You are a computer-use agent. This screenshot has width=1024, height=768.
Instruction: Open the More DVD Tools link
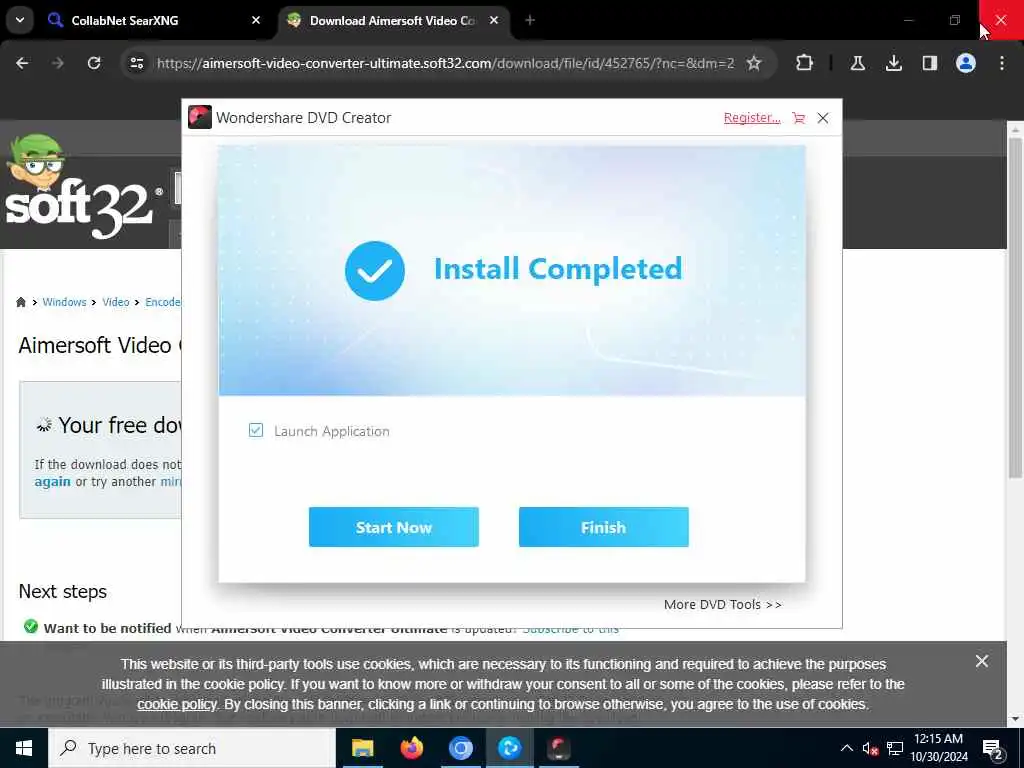click(722, 605)
